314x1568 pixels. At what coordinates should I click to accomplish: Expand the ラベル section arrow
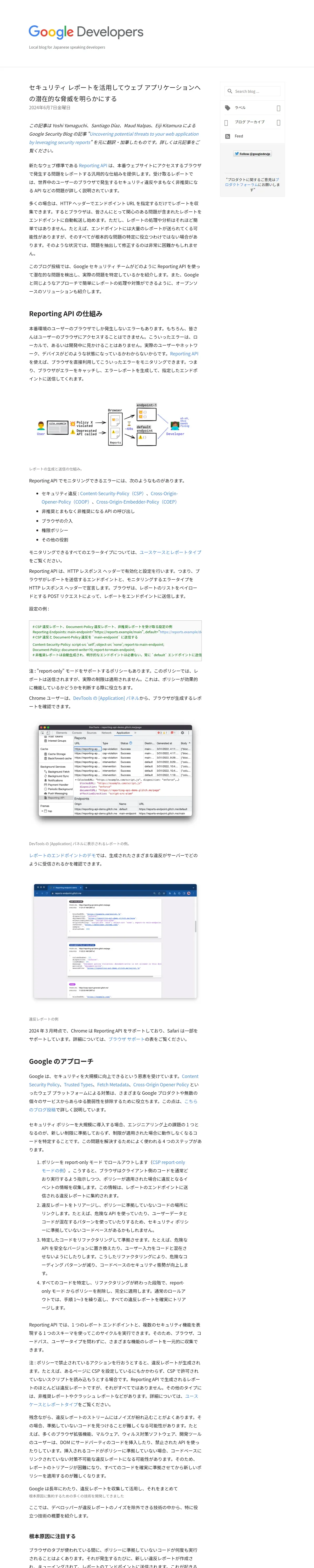(x=279, y=108)
